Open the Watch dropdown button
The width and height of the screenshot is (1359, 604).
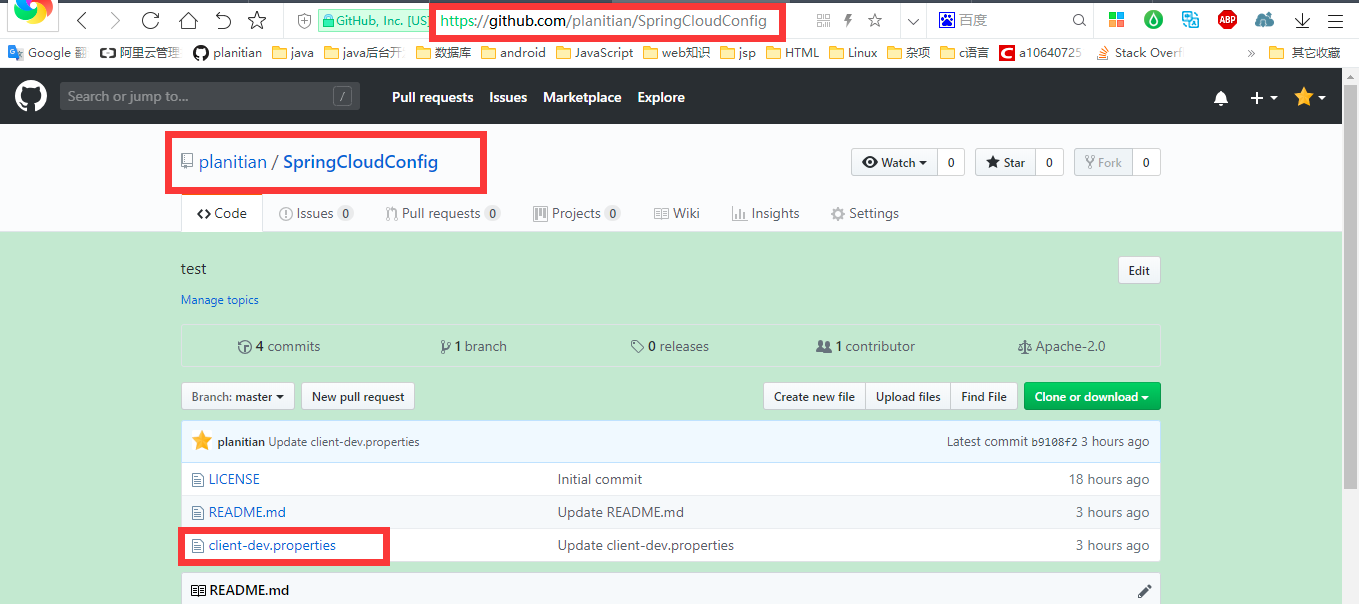click(894, 162)
